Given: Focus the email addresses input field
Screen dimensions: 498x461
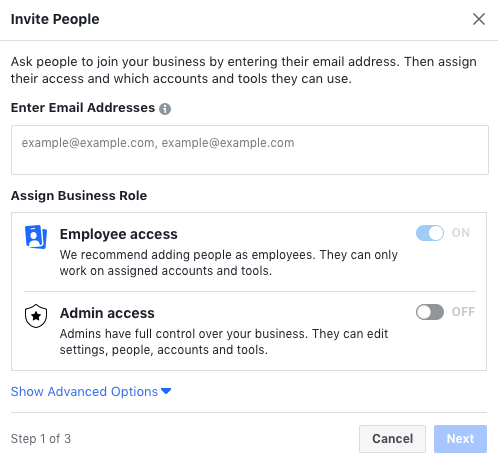Looking at the screenshot, I should (250, 150).
